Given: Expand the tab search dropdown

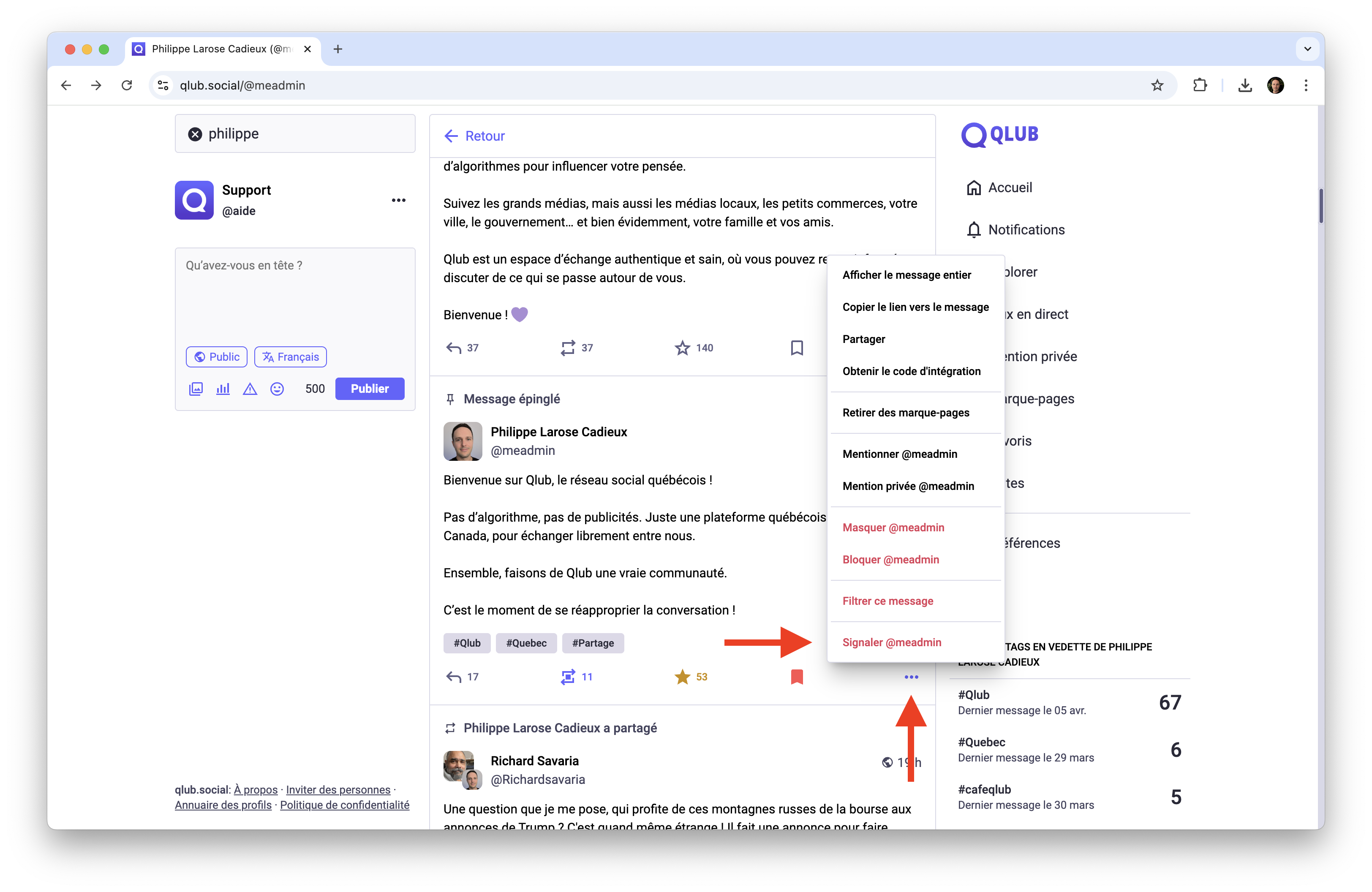Looking at the screenshot, I should pos(1307,49).
